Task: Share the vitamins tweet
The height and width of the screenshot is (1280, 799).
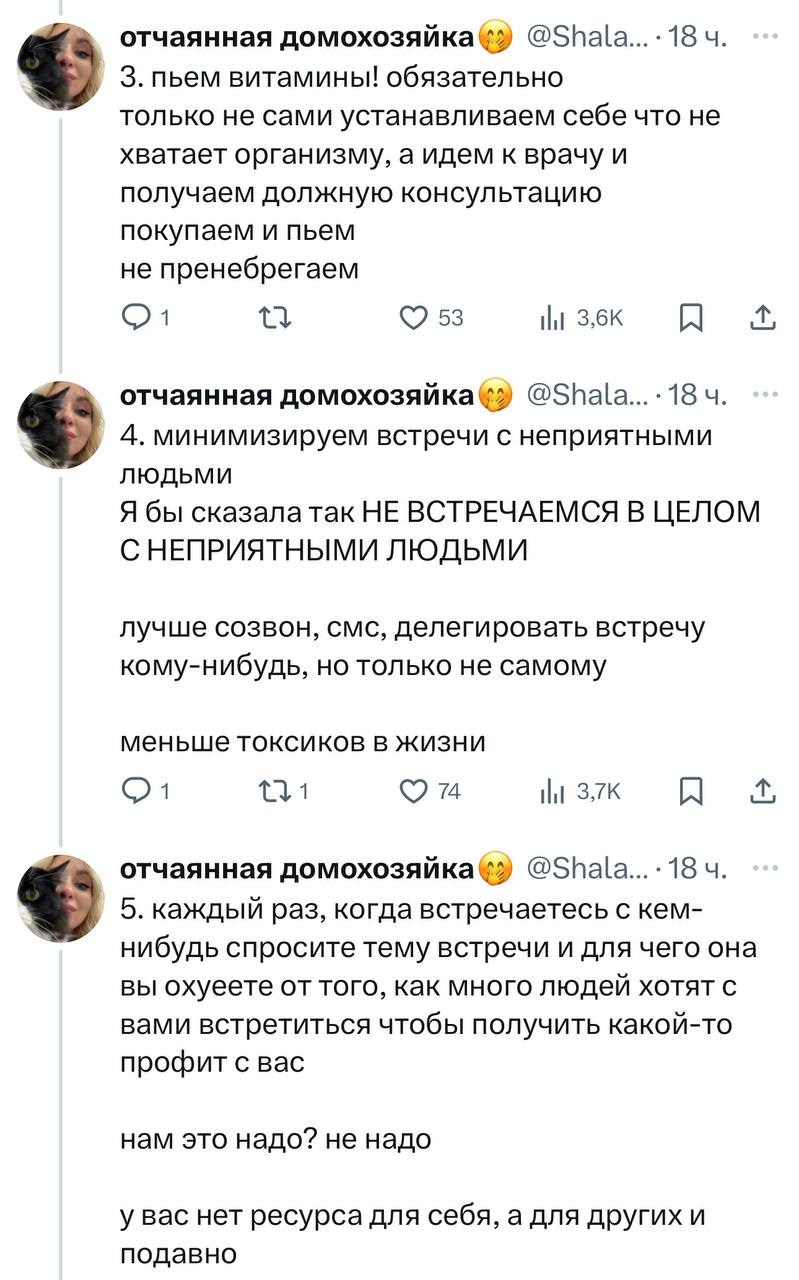Action: (x=762, y=318)
